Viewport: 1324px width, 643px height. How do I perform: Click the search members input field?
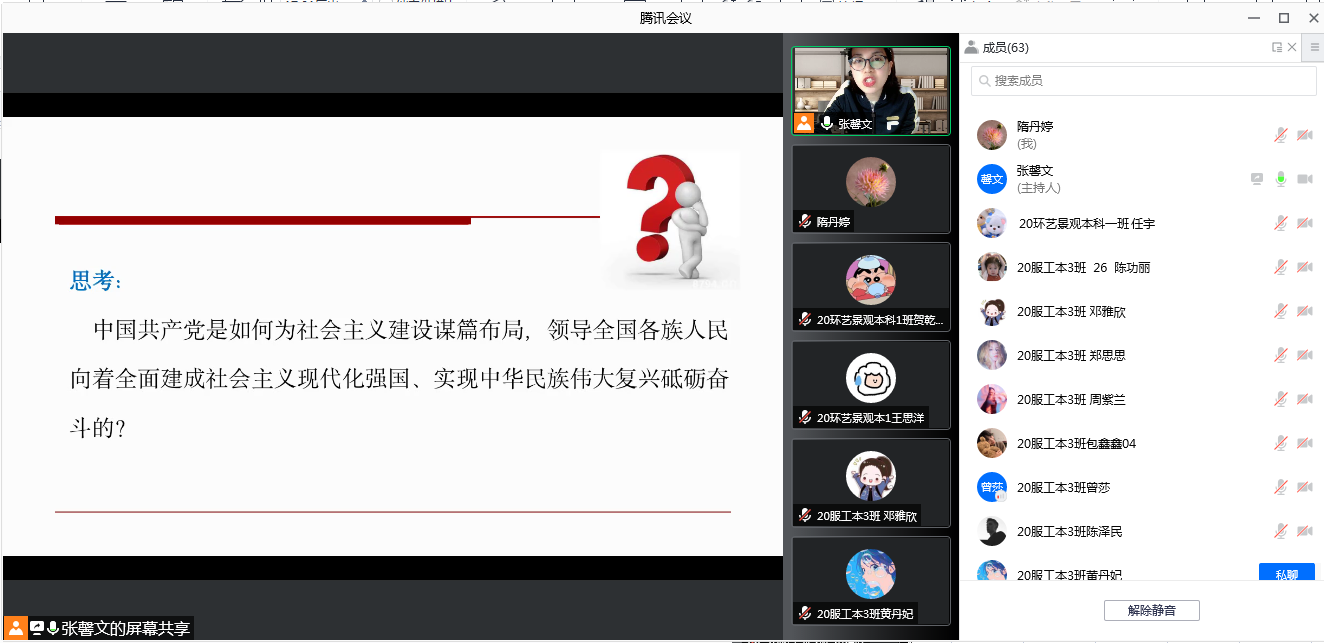point(1143,81)
